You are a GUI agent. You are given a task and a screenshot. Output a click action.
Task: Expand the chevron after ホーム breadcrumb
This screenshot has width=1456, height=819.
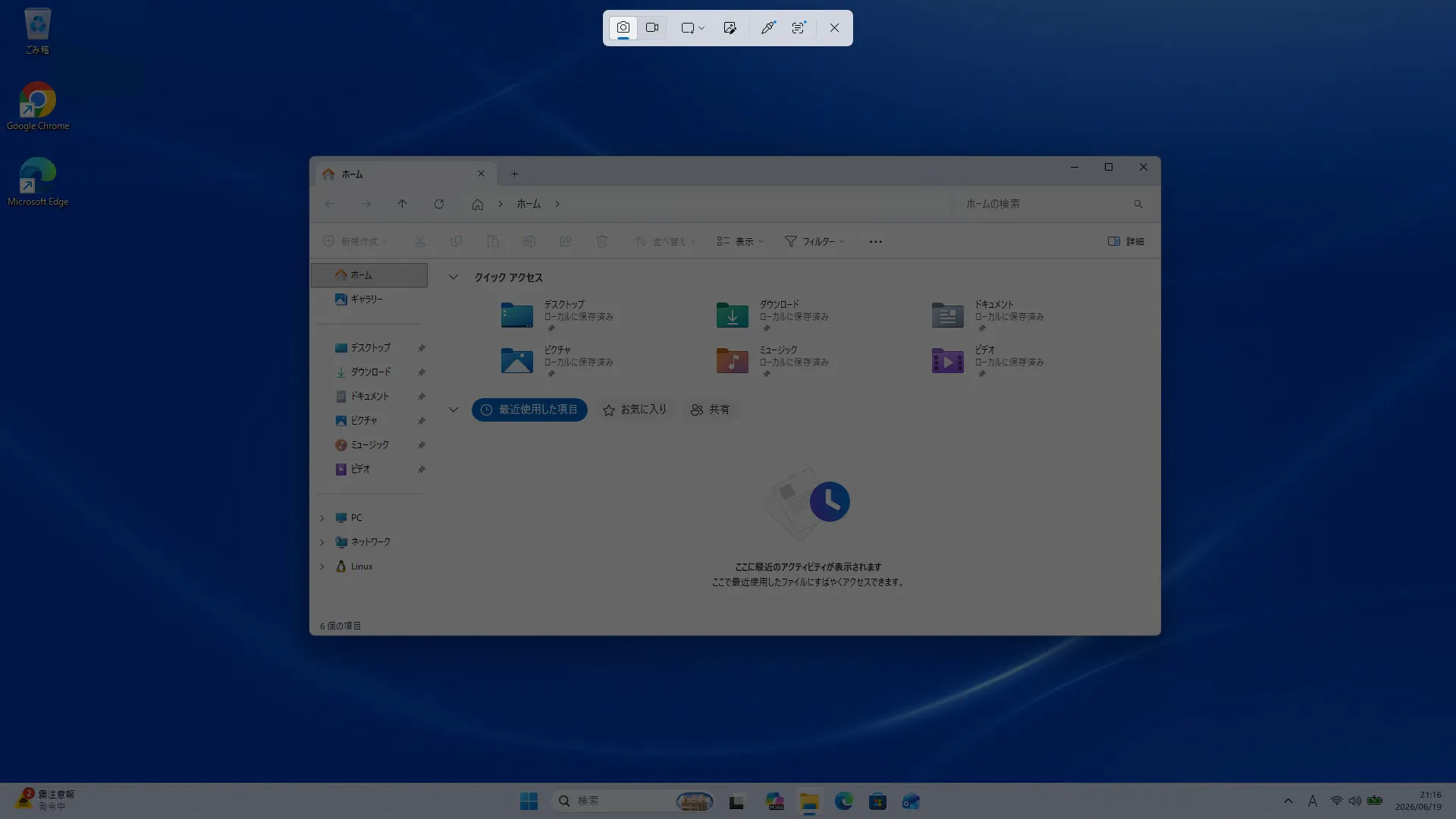tap(557, 204)
